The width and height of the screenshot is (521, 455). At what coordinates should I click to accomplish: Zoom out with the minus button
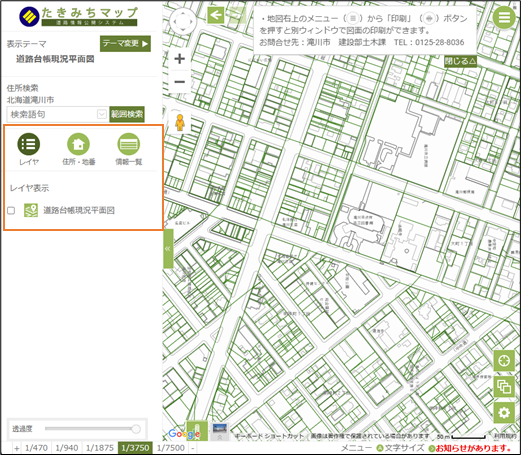[180, 82]
